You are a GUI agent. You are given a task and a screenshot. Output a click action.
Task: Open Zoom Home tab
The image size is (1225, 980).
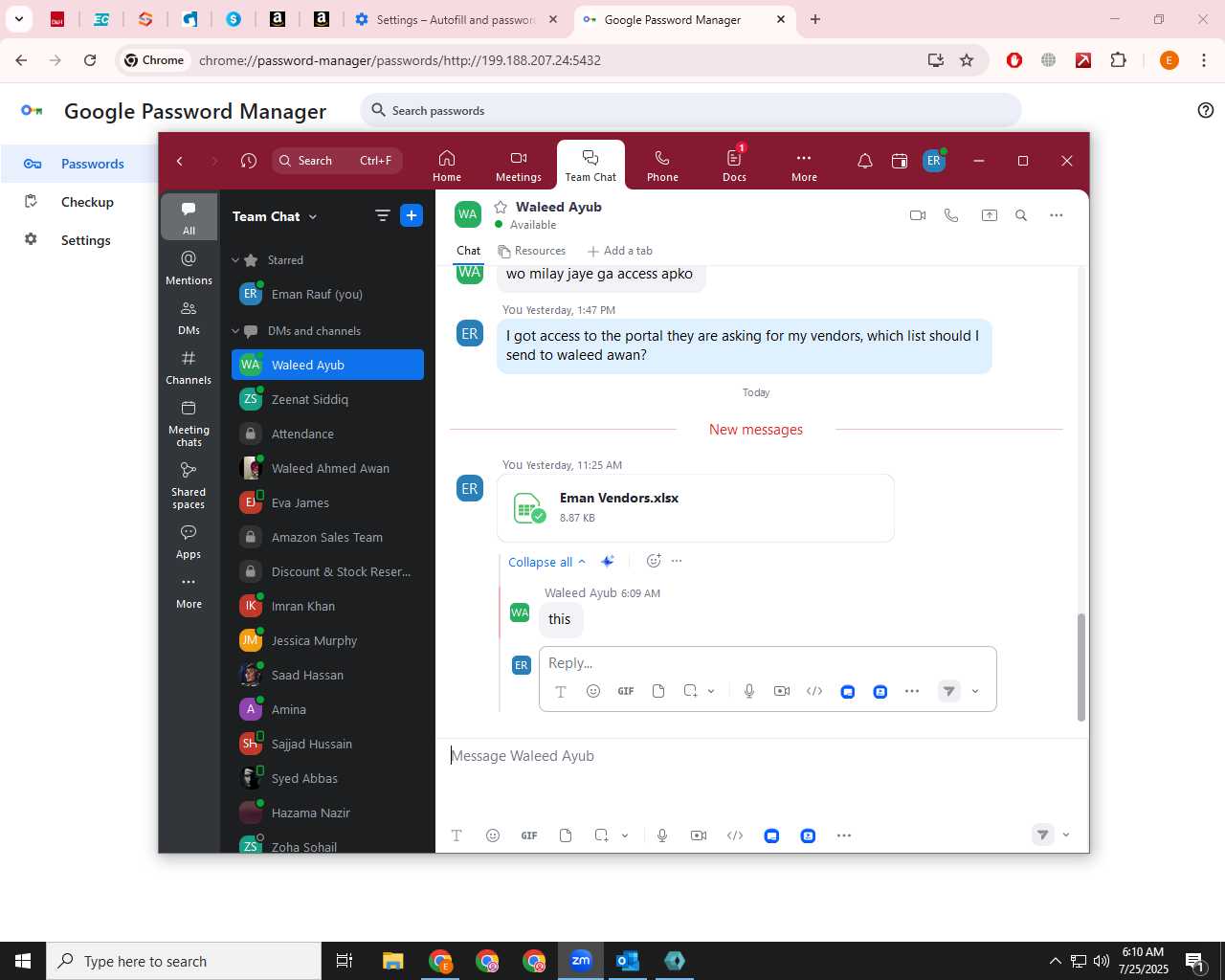pyautogui.click(x=447, y=166)
